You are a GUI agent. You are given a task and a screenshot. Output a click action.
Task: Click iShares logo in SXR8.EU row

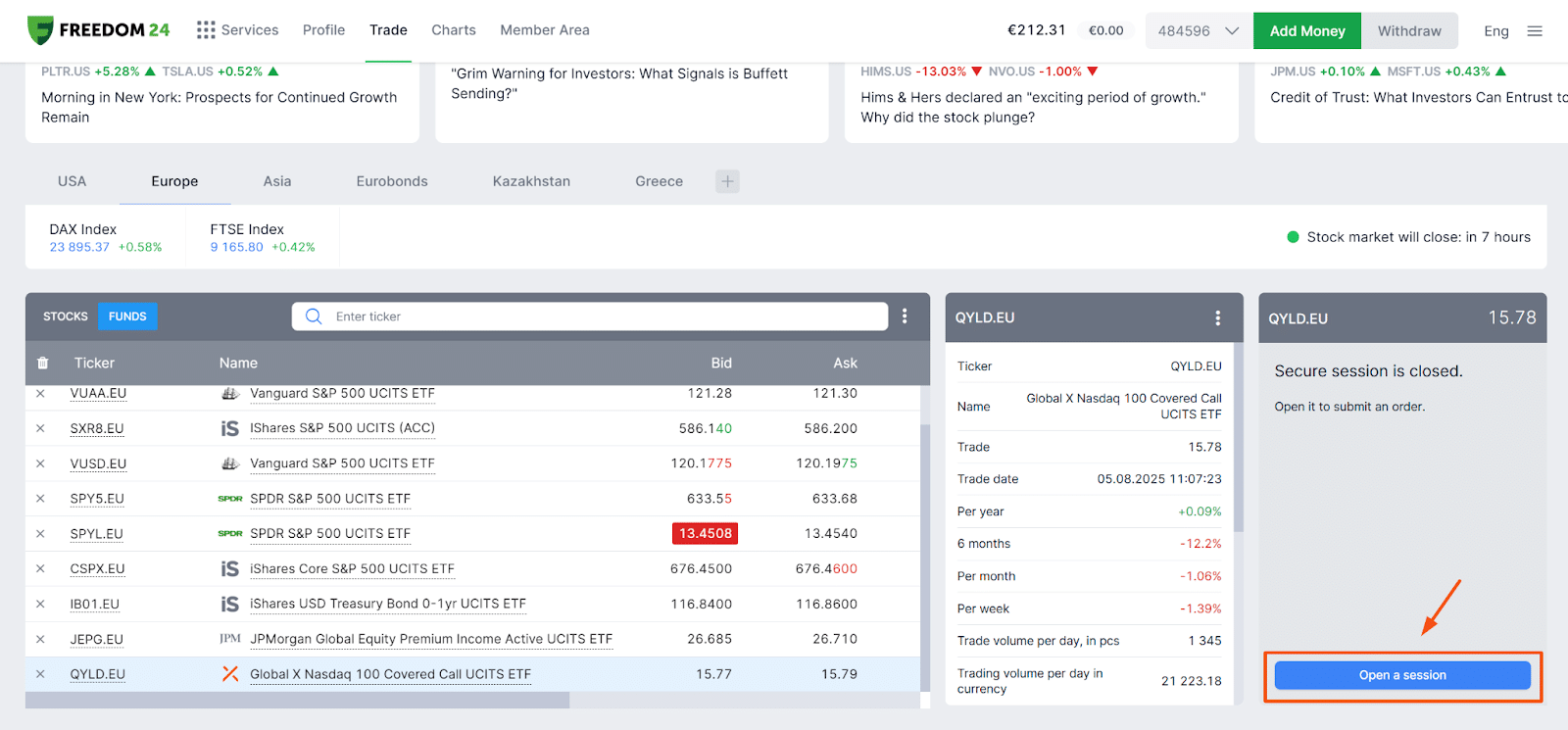pos(230,428)
